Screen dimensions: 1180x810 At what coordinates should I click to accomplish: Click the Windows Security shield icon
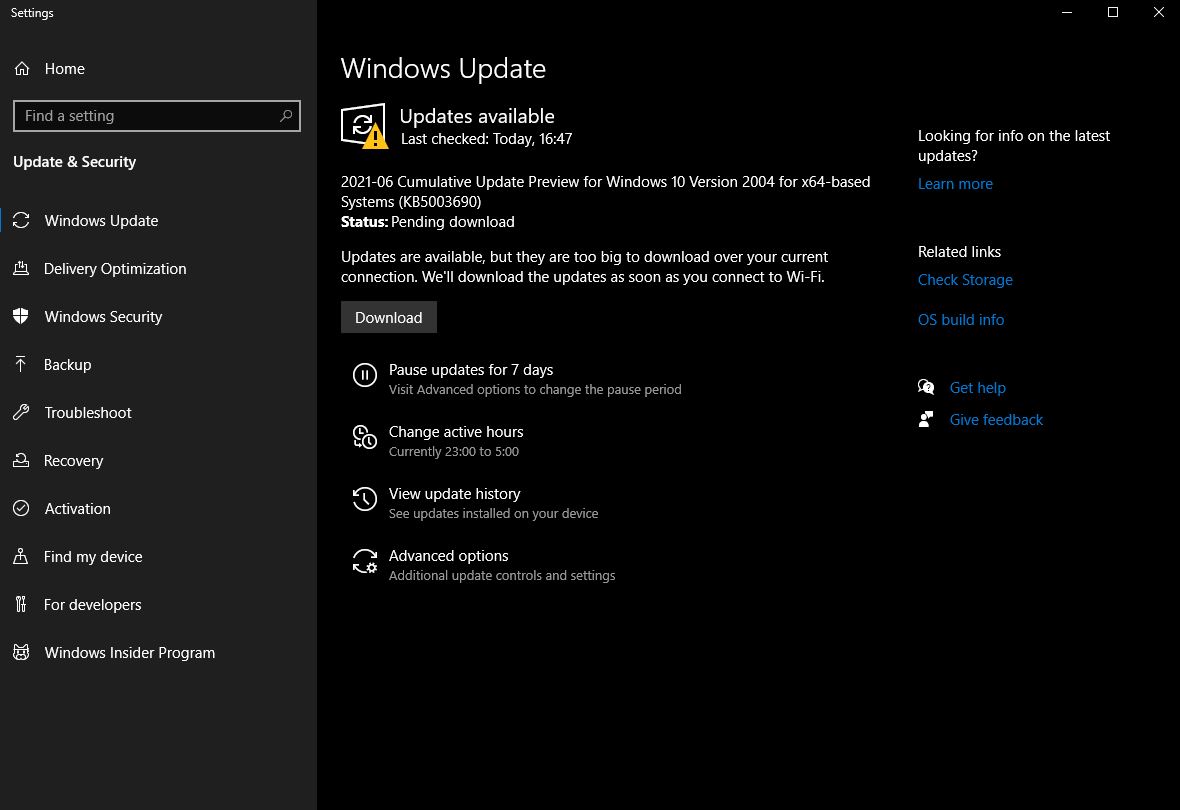click(21, 316)
